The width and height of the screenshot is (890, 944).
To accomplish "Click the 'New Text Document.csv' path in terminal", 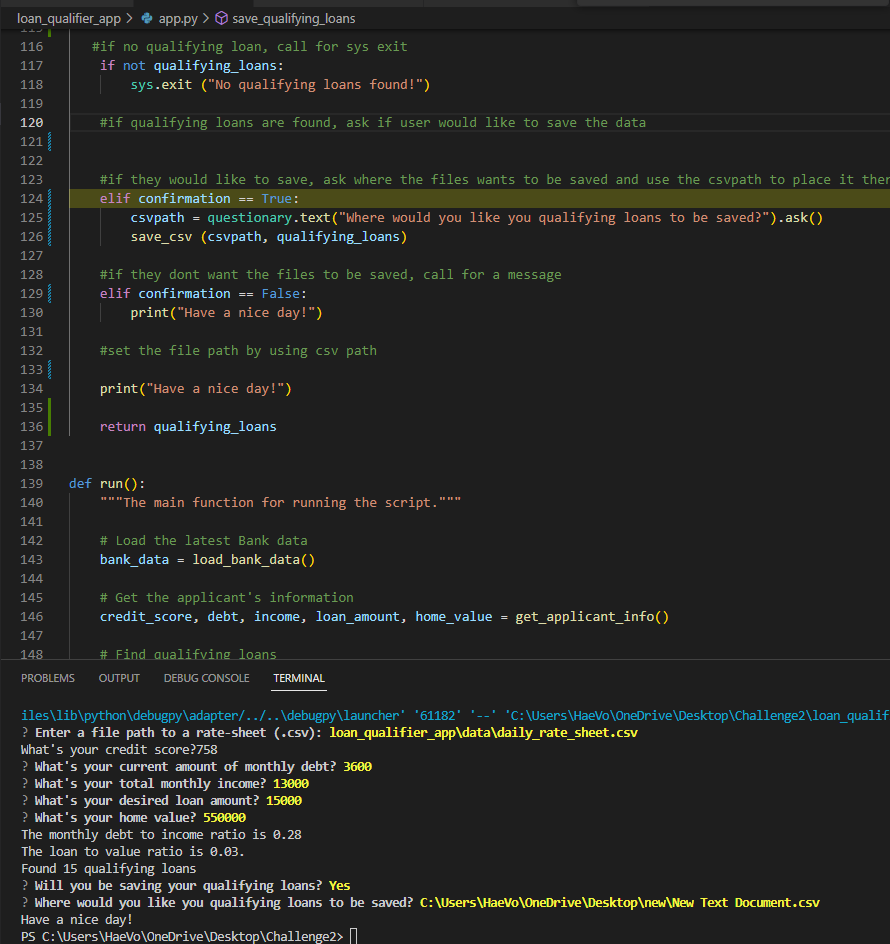I will click(620, 903).
